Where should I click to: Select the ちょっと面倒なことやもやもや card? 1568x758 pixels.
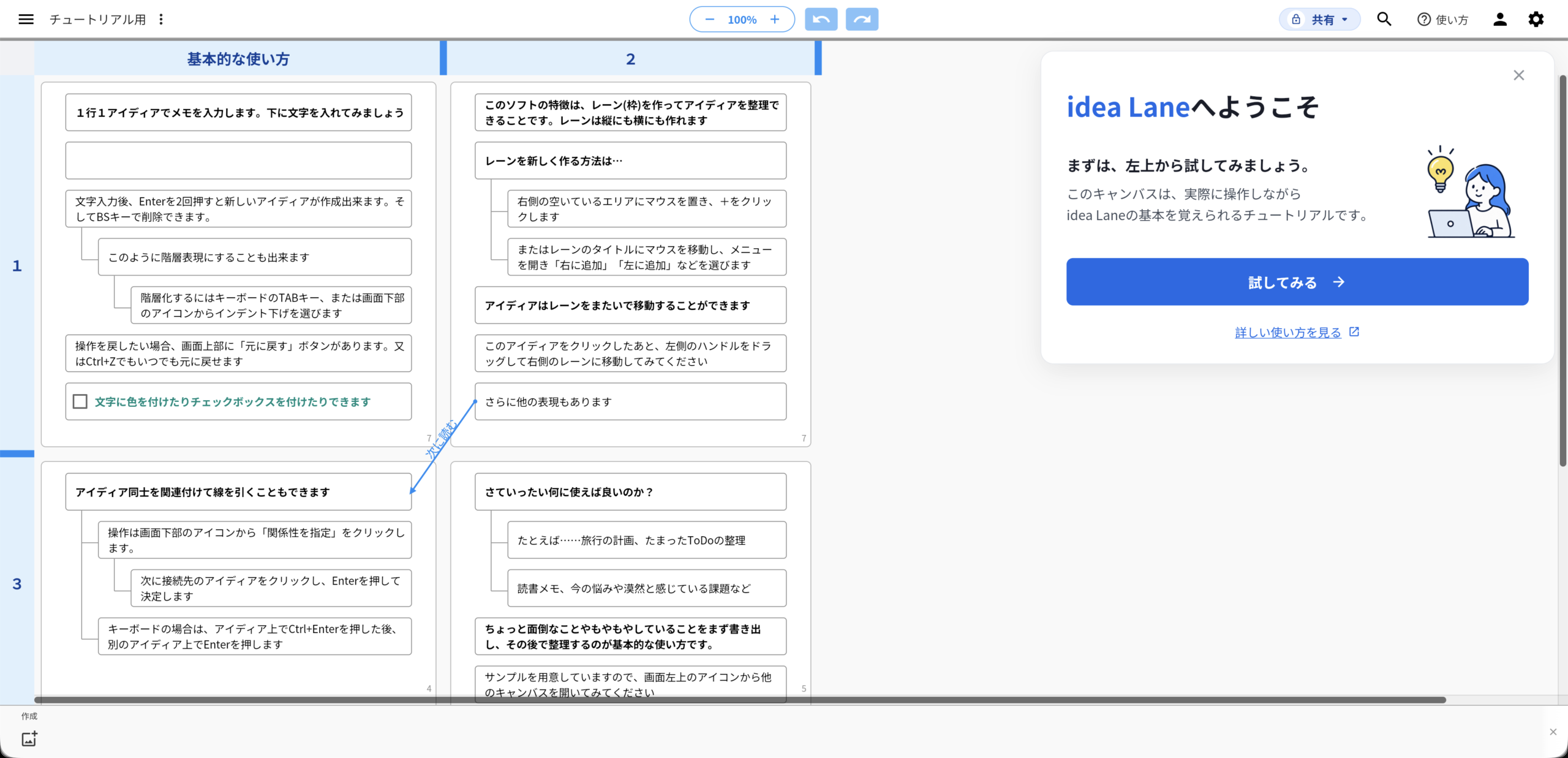(630, 636)
